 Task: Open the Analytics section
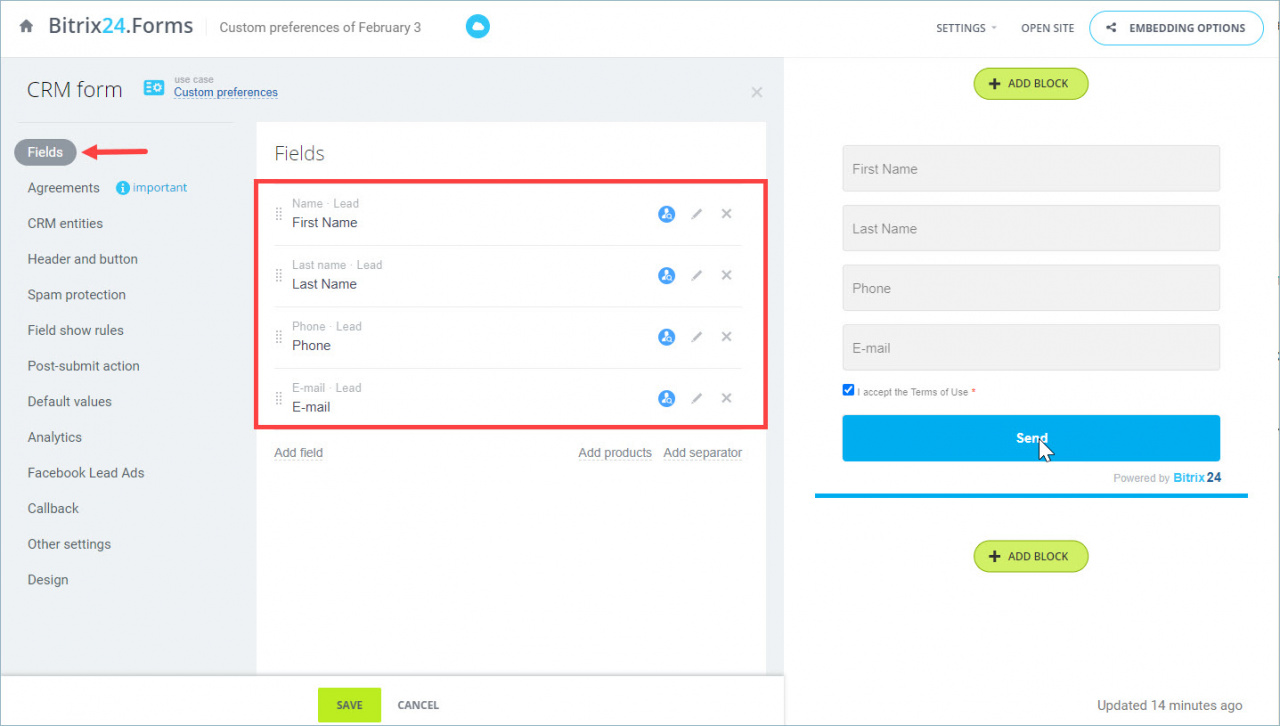[55, 437]
